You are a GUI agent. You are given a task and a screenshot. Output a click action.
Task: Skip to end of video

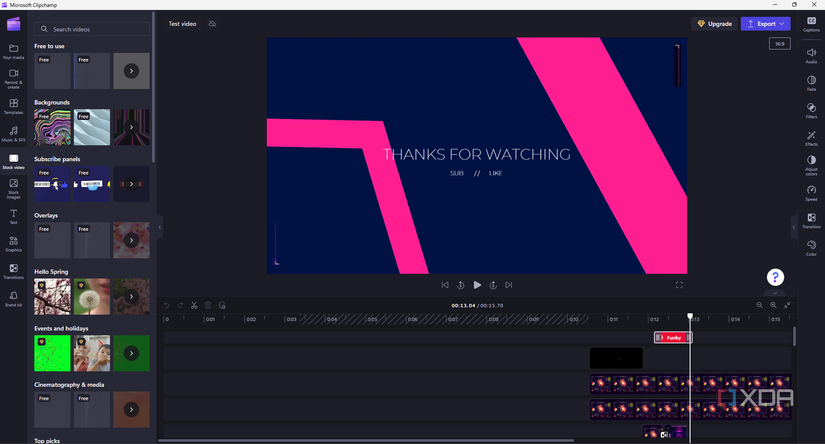pyautogui.click(x=509, y=285)
